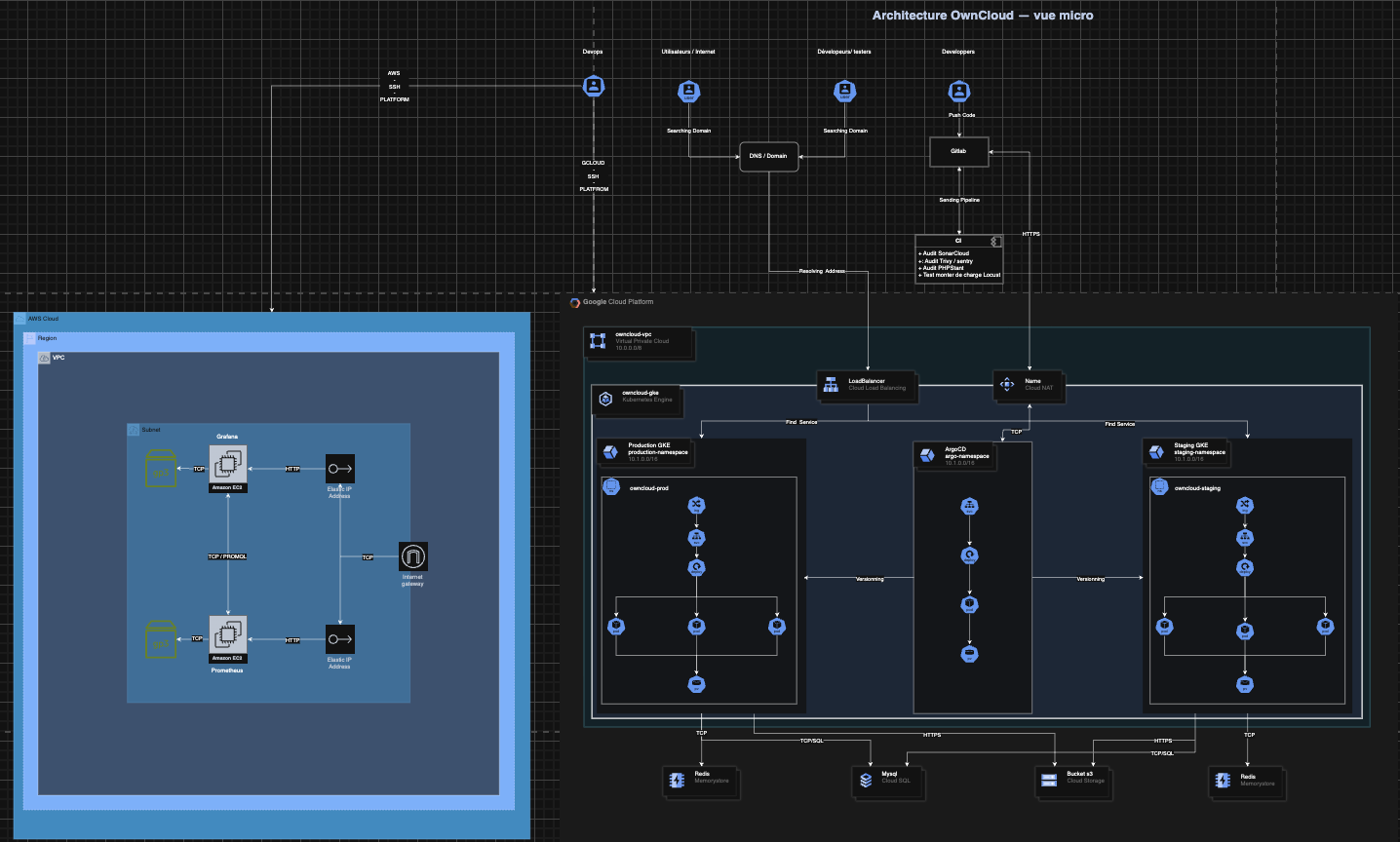1400x842 pixels.
Task: Click the Production GKE namespace icon
Action: pos(611,451)
